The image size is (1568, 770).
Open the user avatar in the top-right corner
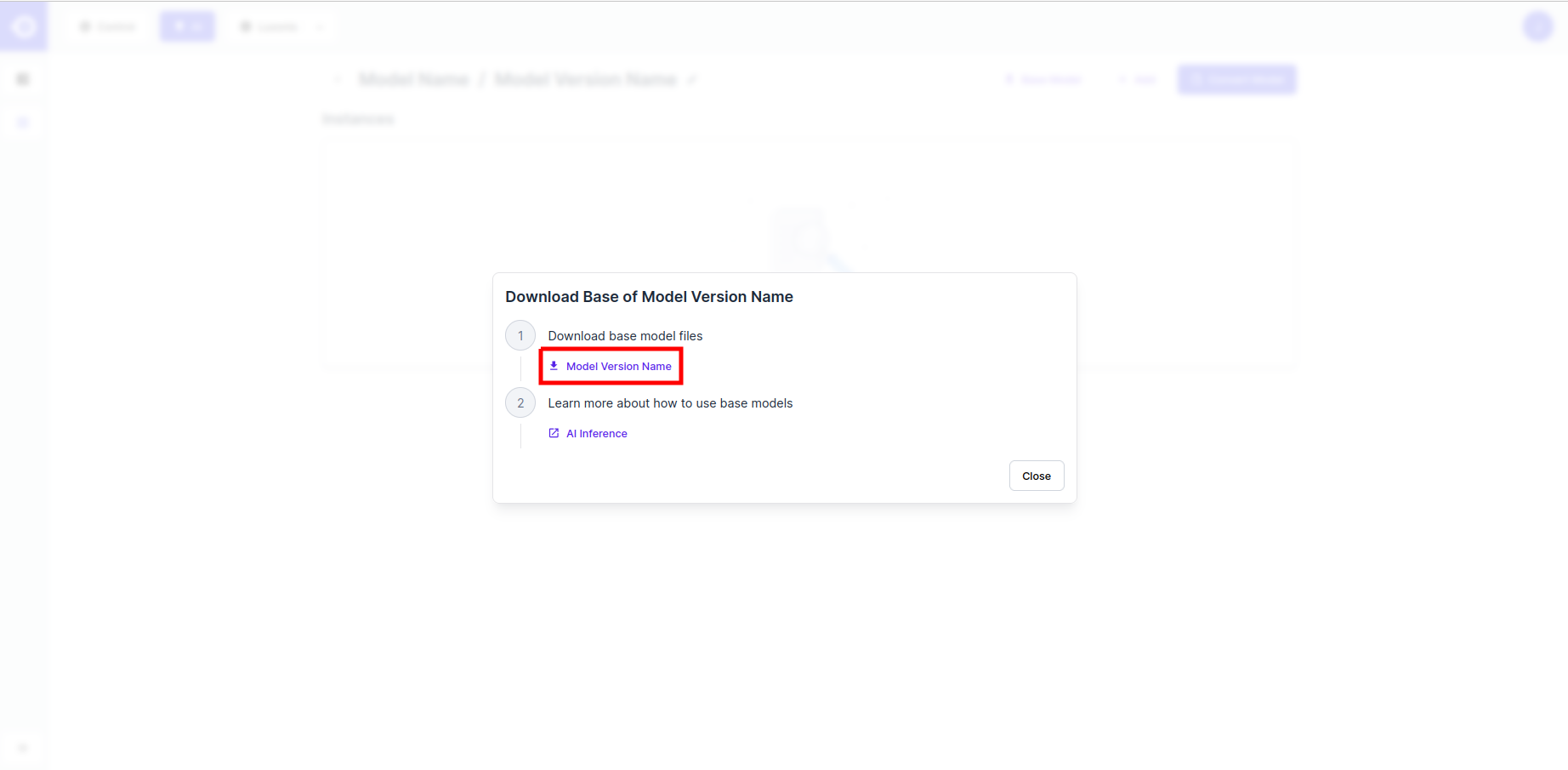coord(1537,26)
